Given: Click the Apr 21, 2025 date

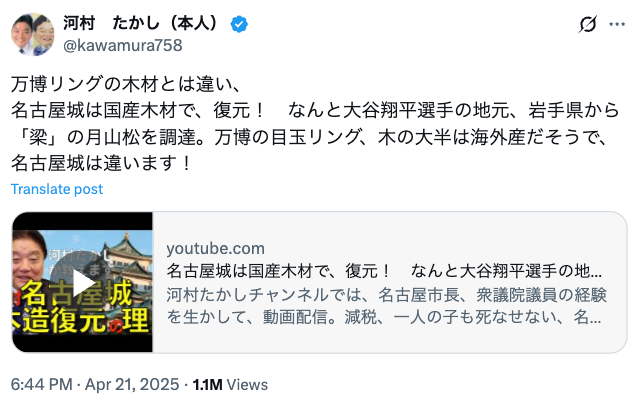Looking at the screenshot, I should (132, 384).
